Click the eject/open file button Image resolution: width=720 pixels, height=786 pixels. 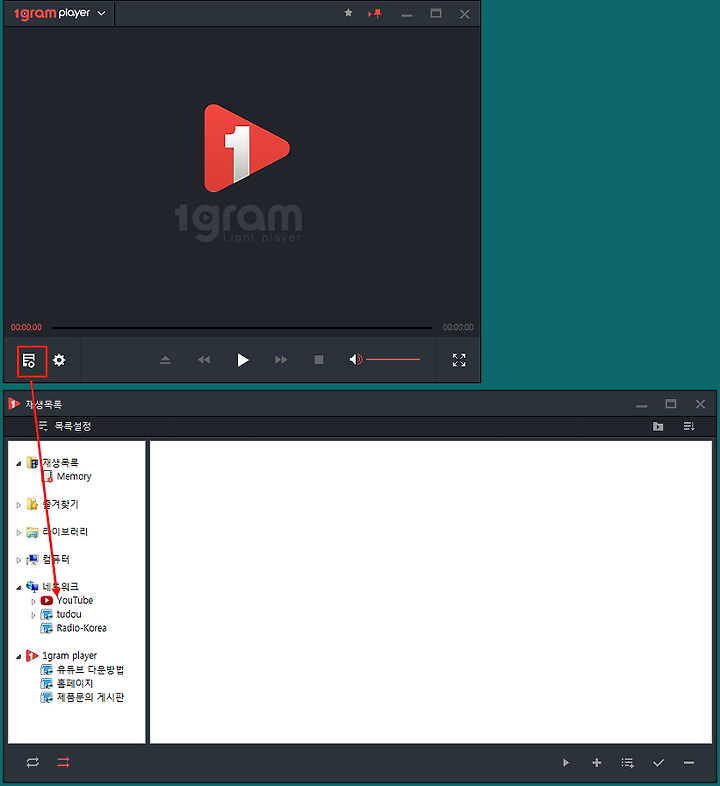(165, 360)
